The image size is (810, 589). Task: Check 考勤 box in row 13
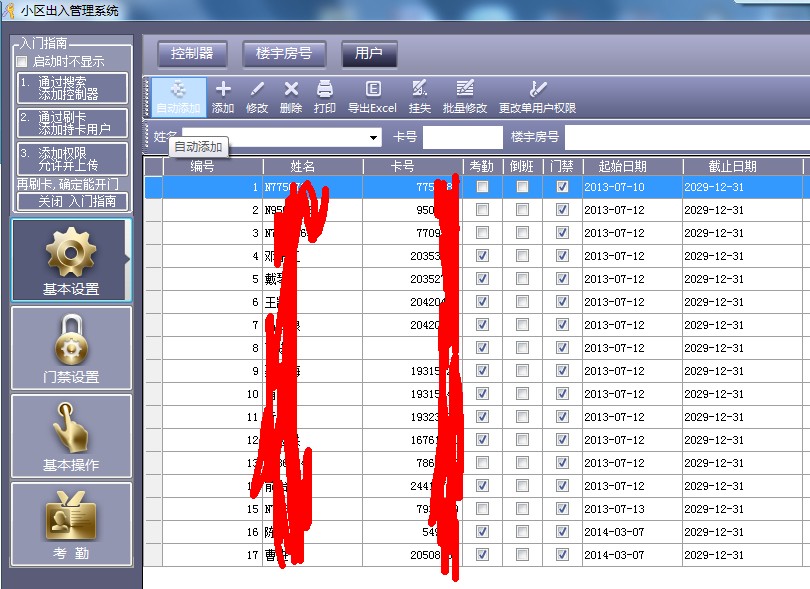(482, 462)
